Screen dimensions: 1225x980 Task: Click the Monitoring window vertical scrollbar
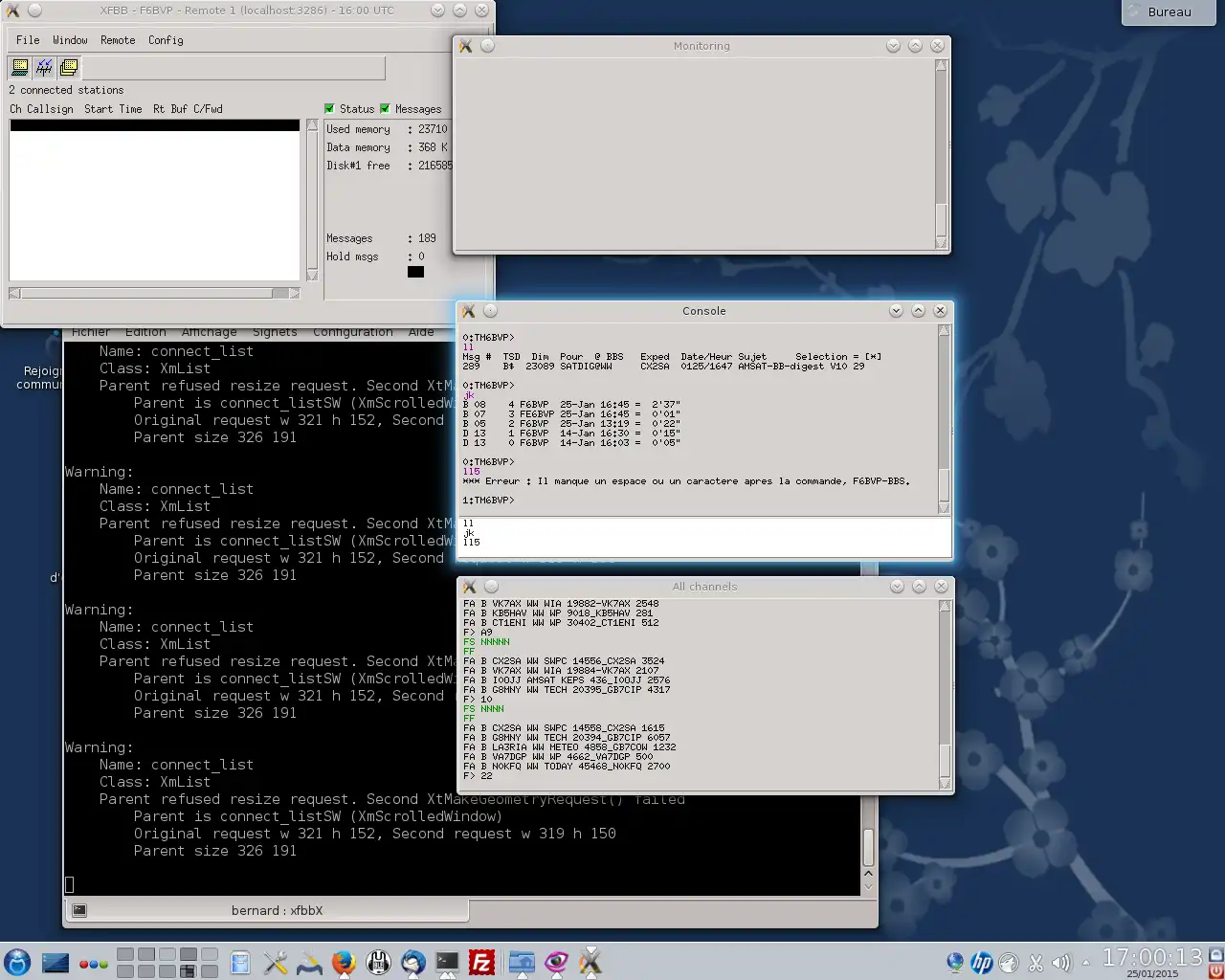click(942, 155)
